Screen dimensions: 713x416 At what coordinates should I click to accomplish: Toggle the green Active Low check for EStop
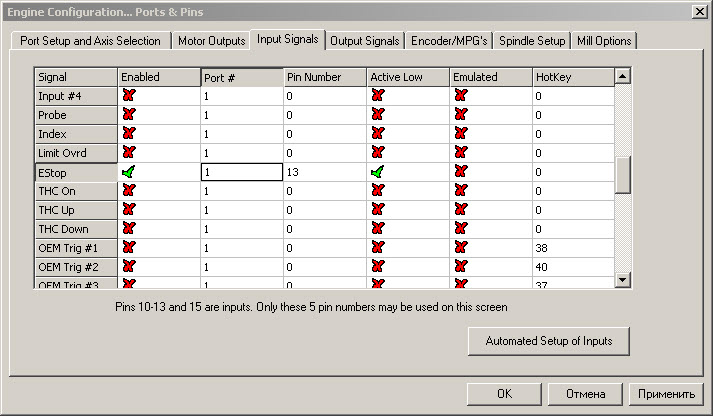pyautogui.click(x=377, y=172)
